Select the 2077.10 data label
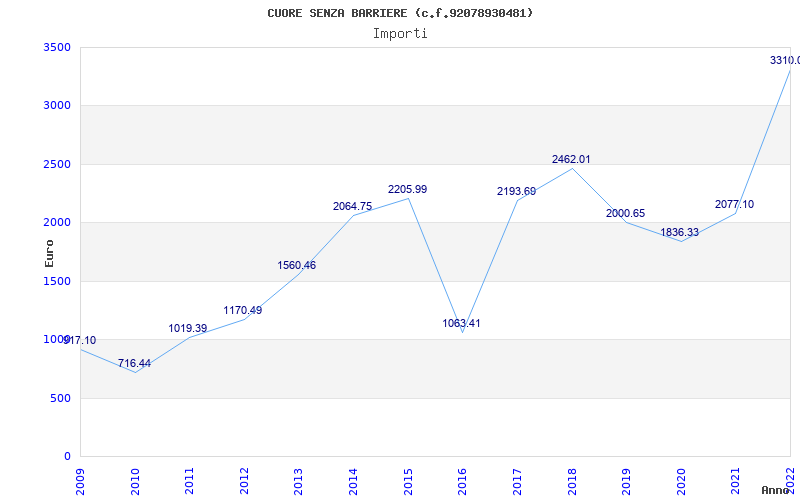The height and width of the screenshot is (500, 800). [x=734, y=204]
